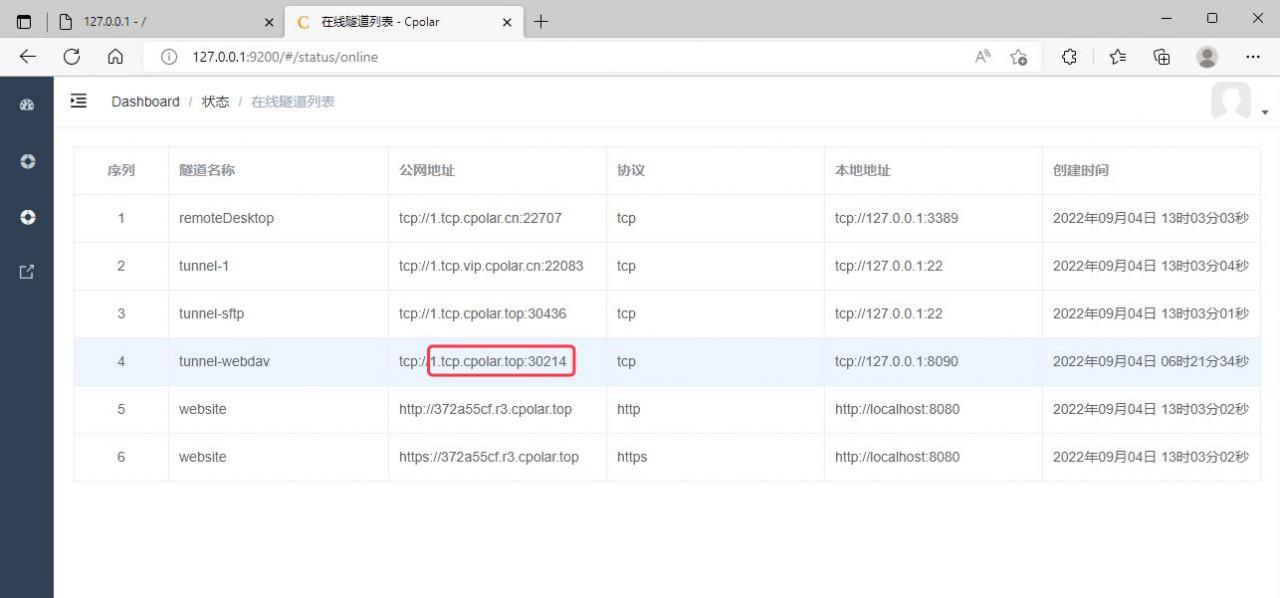Go to browser home page icon

(115, 57)
